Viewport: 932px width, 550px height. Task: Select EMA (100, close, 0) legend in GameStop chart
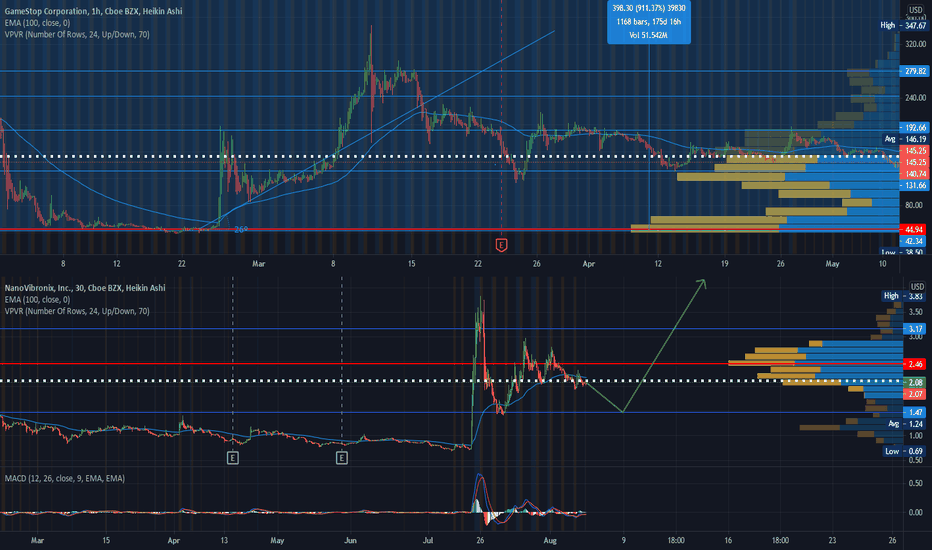pyautogui.click(x=37, y=23)
